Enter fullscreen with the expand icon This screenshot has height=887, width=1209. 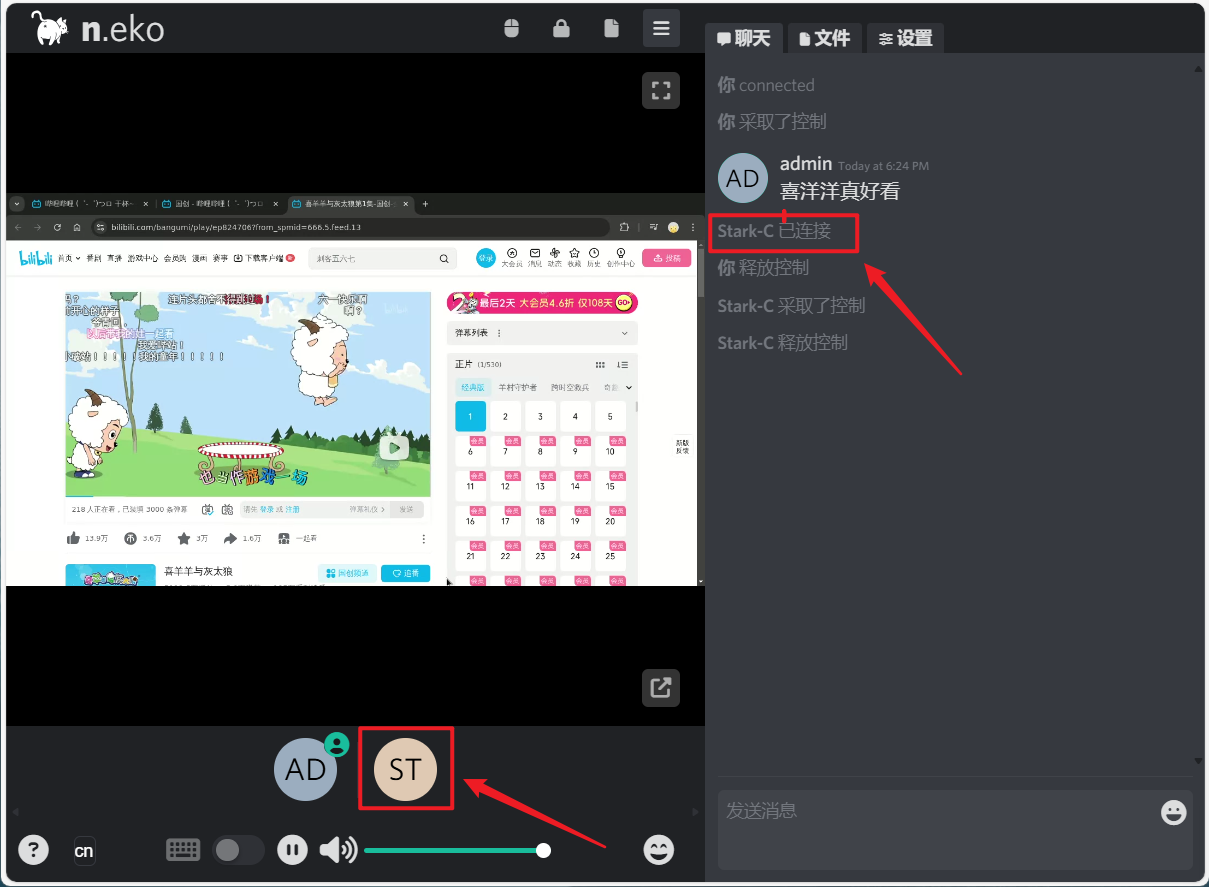[661, 90]
